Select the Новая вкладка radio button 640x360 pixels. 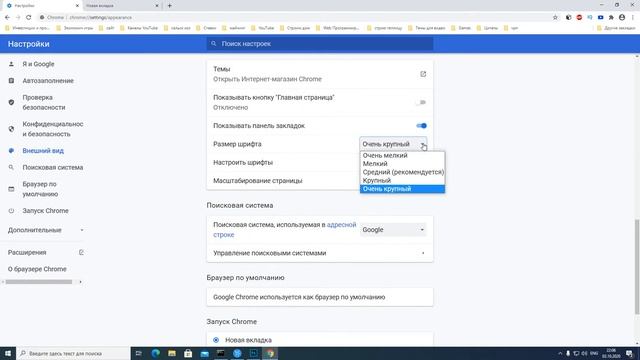click(216, 340)
